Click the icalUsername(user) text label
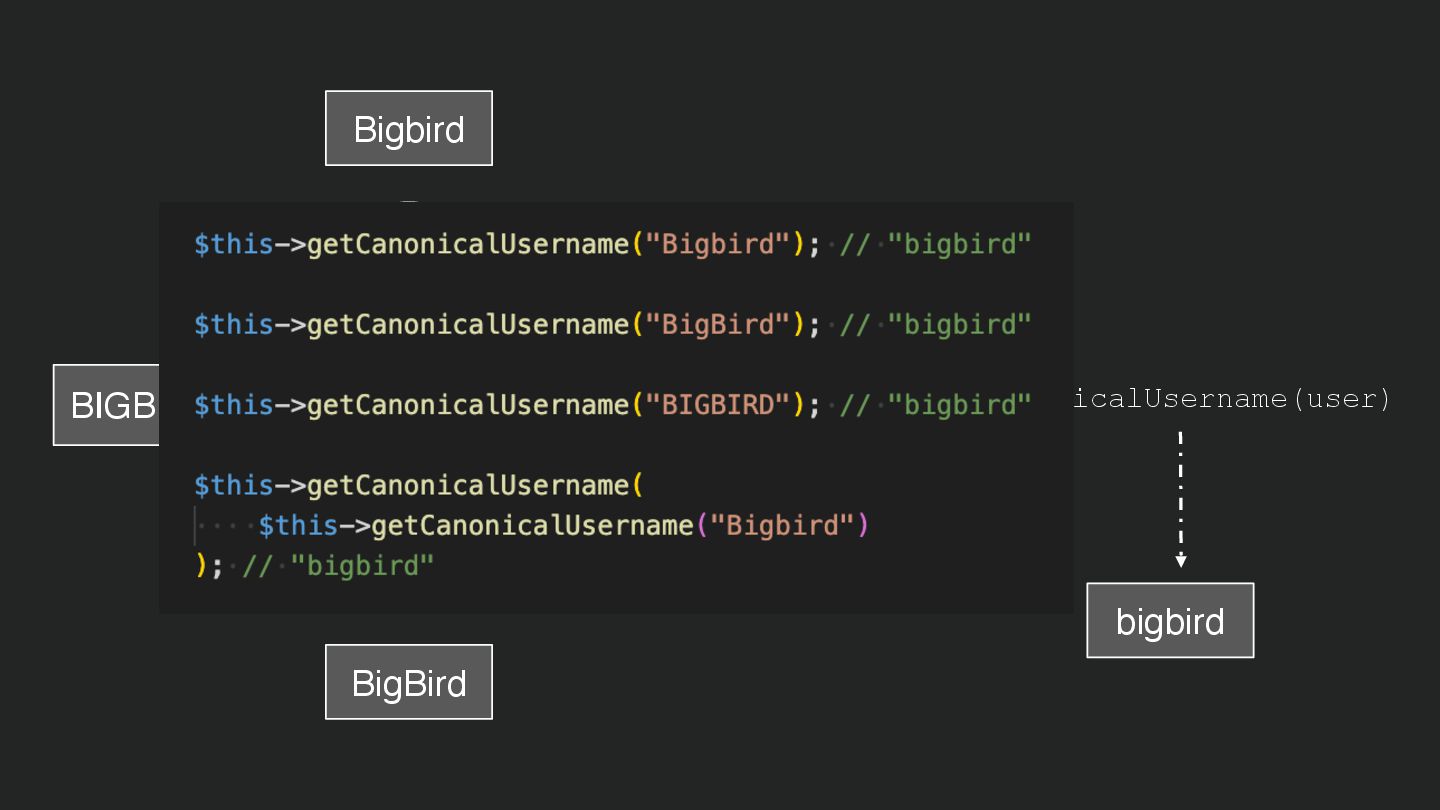 click(x=1232, y=399)
